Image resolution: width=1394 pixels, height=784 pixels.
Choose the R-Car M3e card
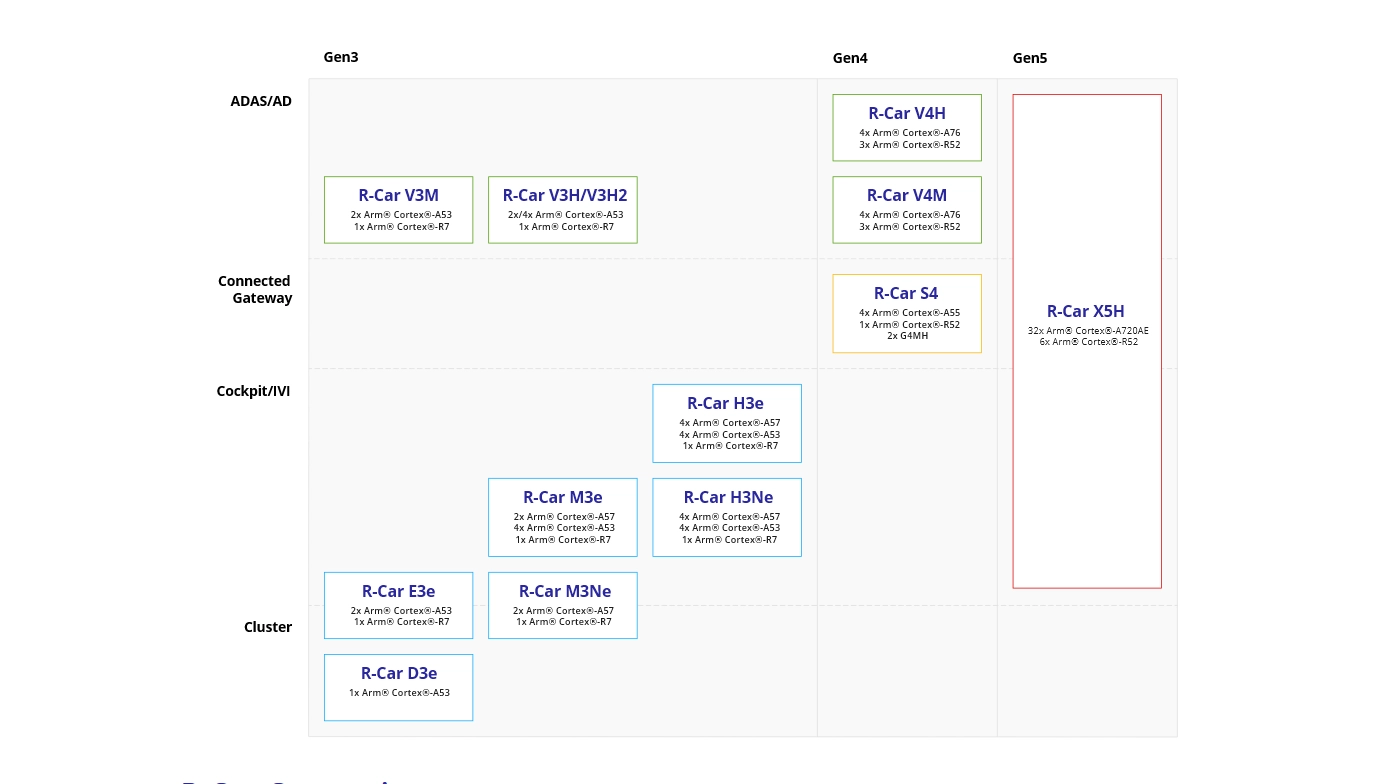pyautogui.click(x=563, y=517)
